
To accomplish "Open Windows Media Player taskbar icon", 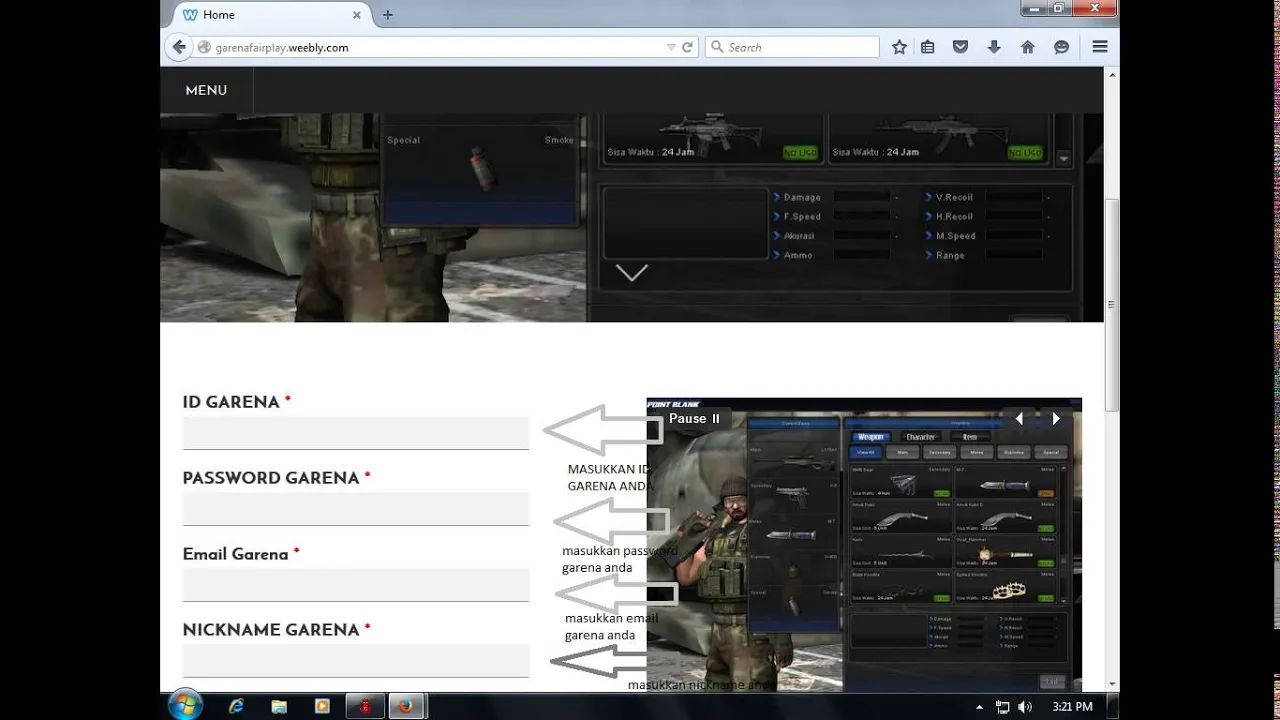I will 322,706.
